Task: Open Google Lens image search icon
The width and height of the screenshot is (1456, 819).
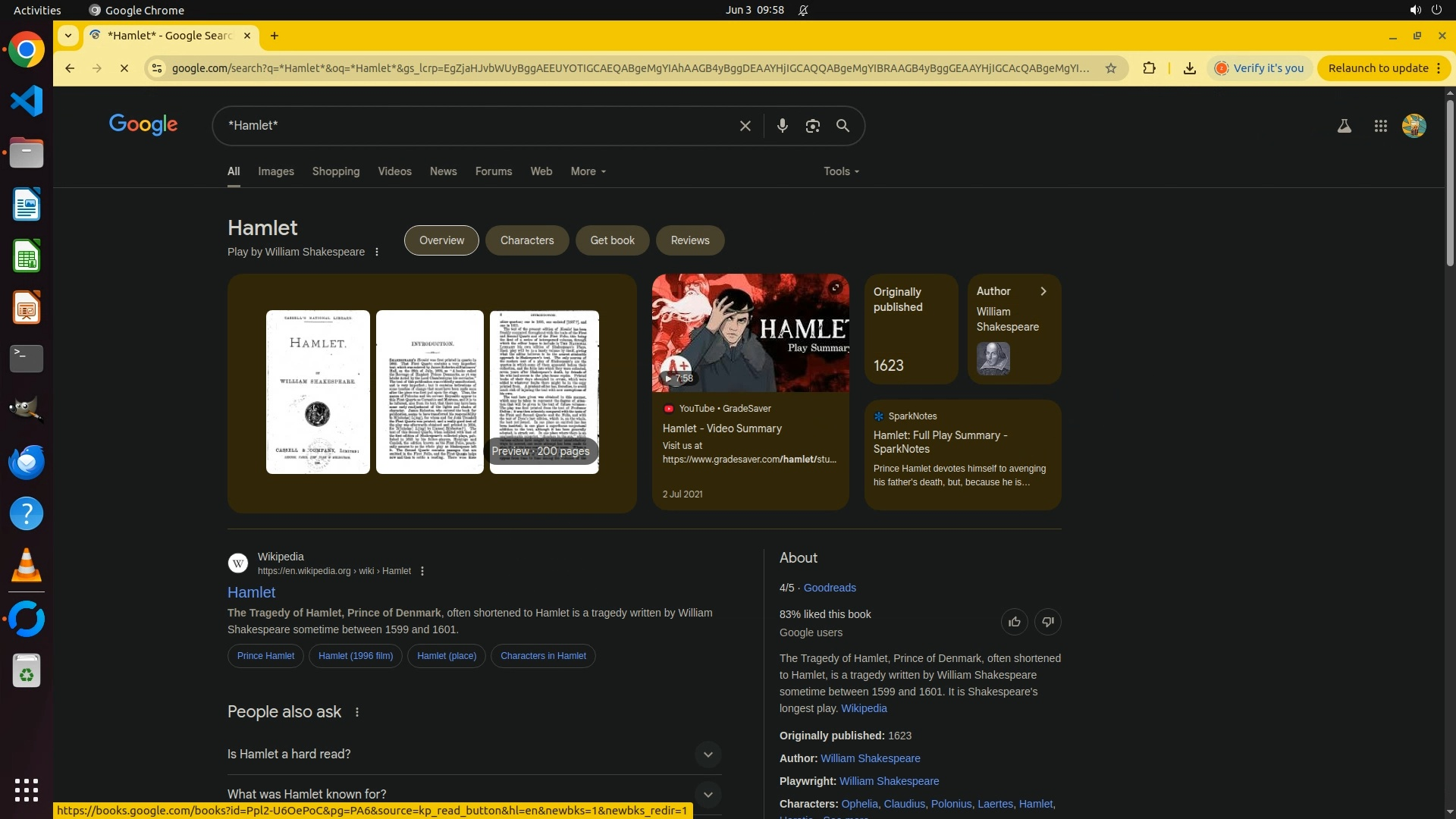Action: click(x=812, y=126)
